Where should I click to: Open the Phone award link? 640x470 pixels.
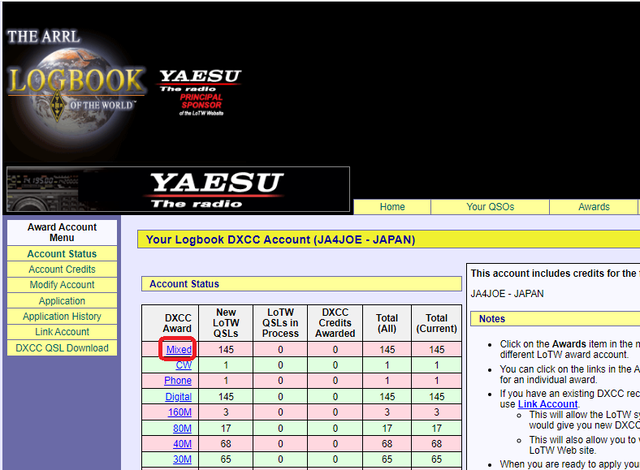[x=178, y=381]
